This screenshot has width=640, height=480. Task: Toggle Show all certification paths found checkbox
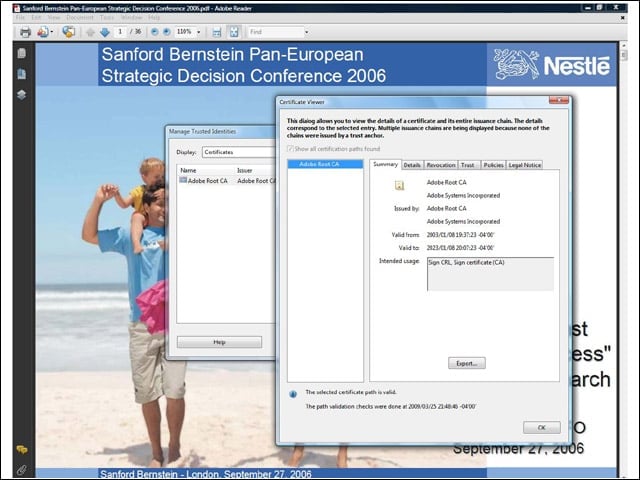pyautogui.click(x=290, y=149)
